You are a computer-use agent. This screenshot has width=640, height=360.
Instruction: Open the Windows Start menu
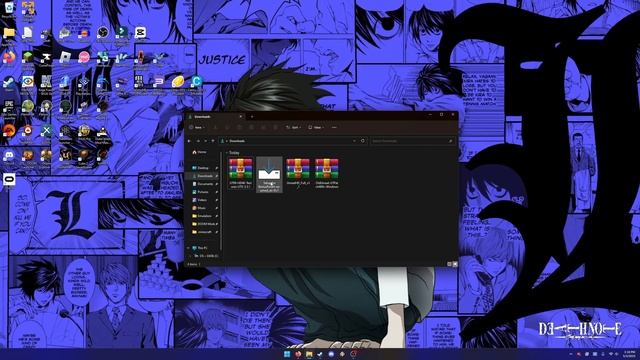pyautogui.click(x=287, y=354)
